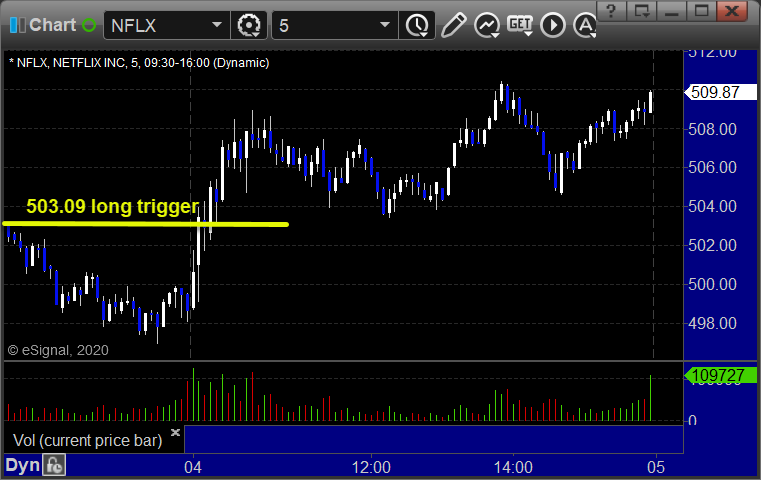Click the 508.00 price axis label

712,129
